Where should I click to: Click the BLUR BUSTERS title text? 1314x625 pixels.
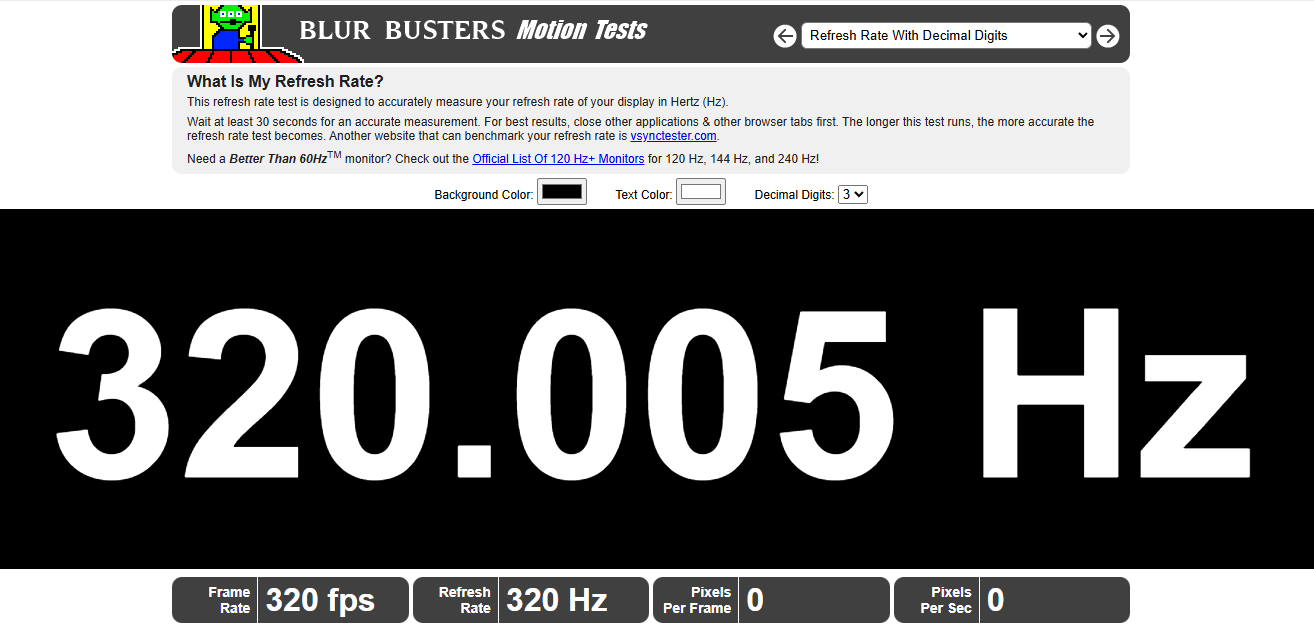[402, 31]
